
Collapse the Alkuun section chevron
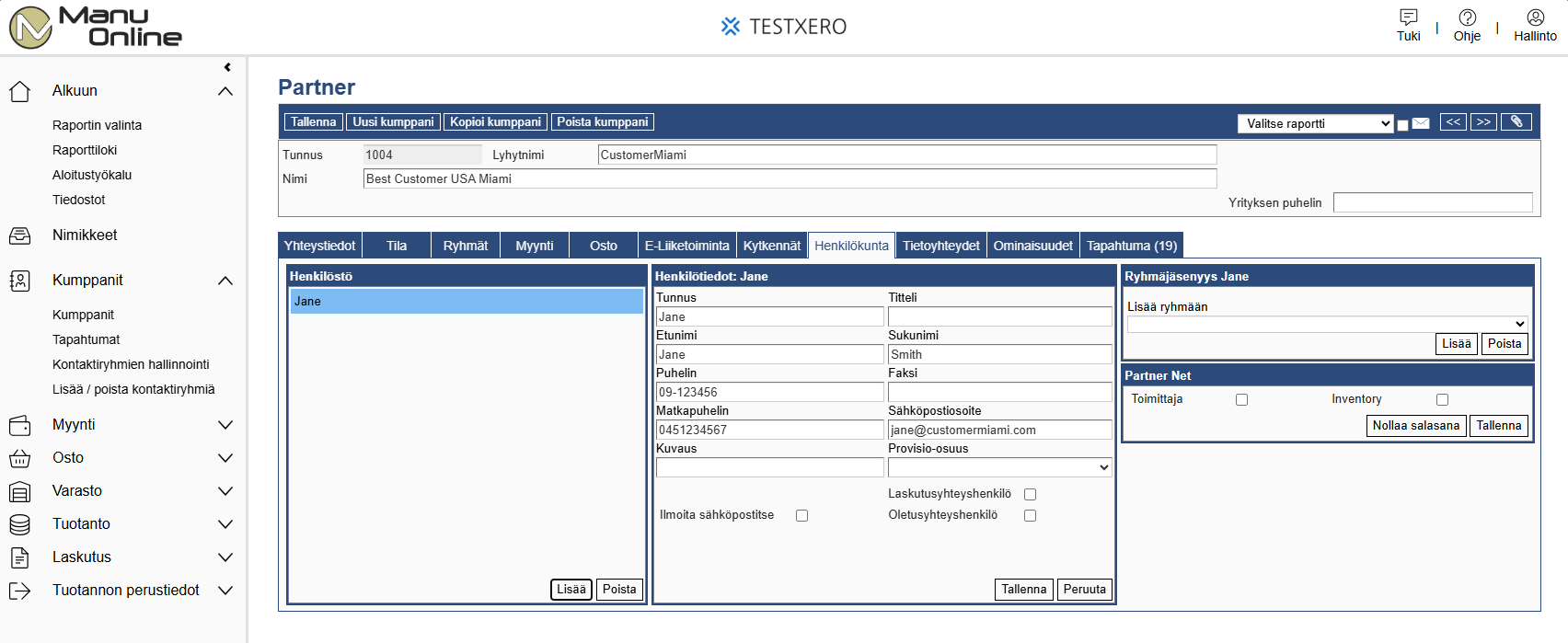coord(225,91)
